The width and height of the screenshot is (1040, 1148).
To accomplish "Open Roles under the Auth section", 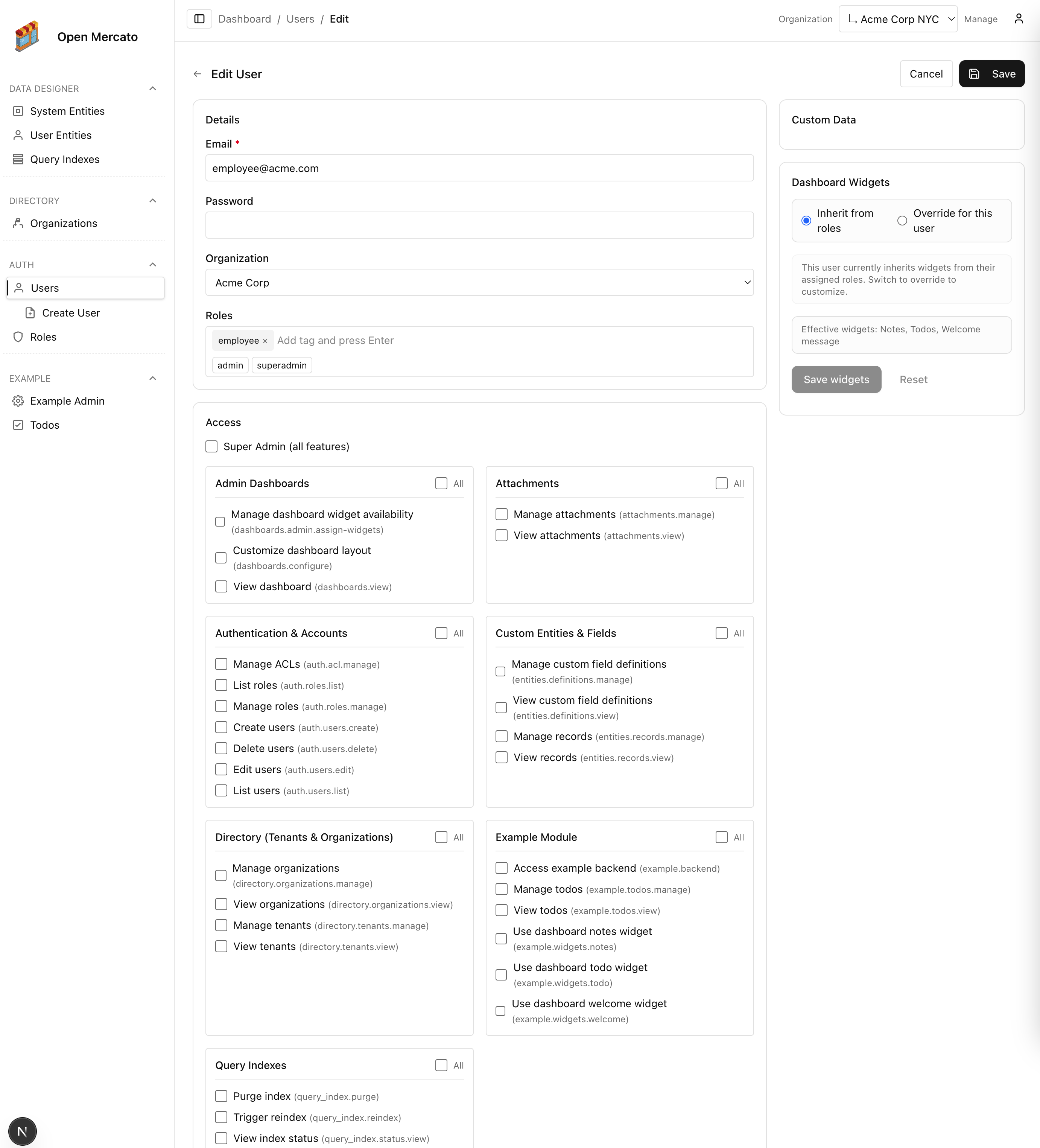I will pyautogui.click(x=43, y=336).
